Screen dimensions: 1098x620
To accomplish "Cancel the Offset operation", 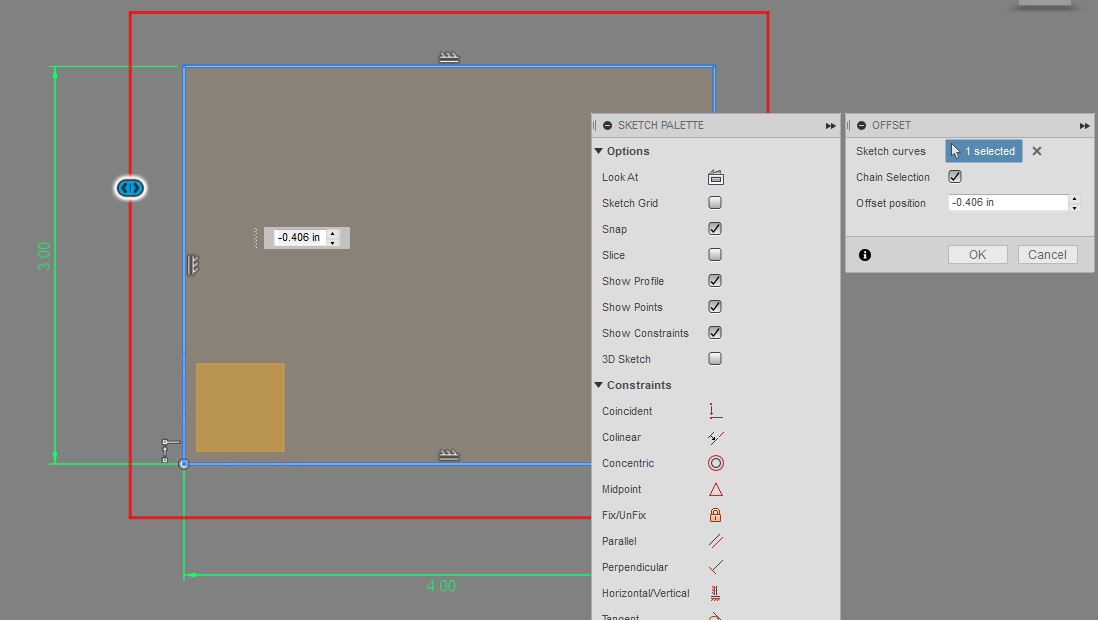I will [1047, 254].
